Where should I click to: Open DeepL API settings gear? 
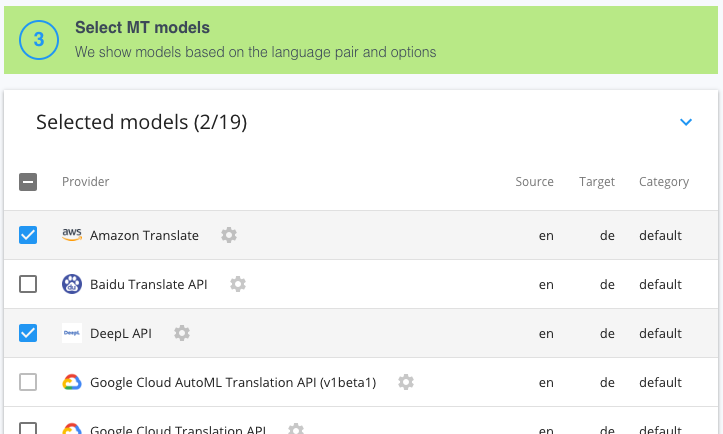(x=182, y=333)
